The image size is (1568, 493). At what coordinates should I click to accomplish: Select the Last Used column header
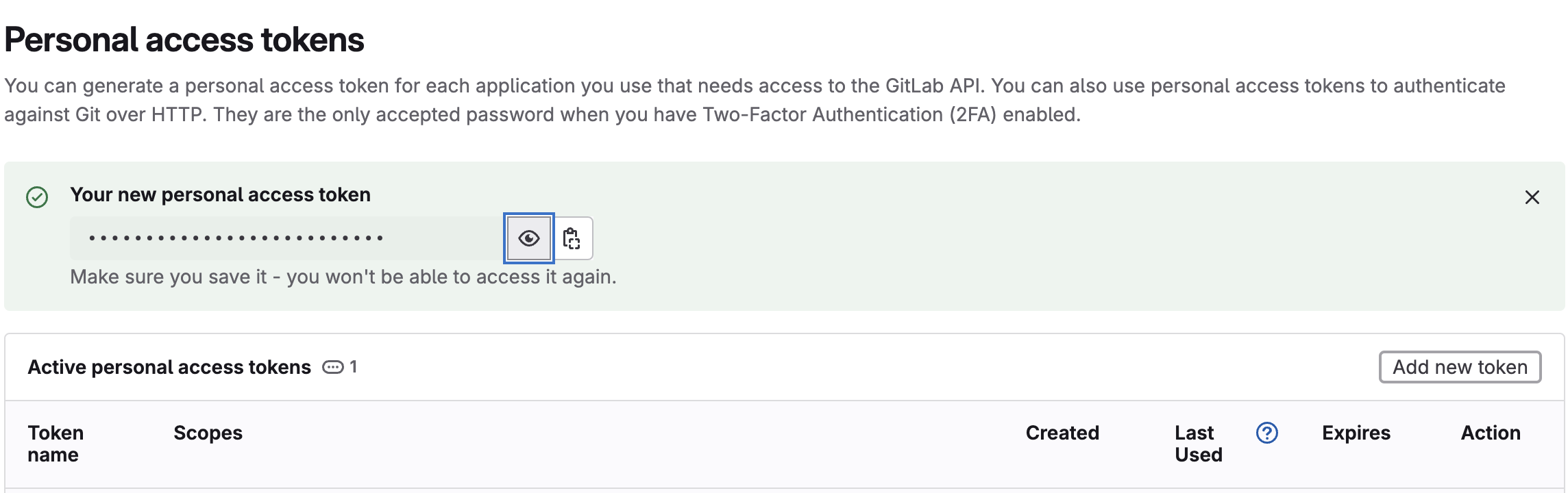click(1198, 444)
